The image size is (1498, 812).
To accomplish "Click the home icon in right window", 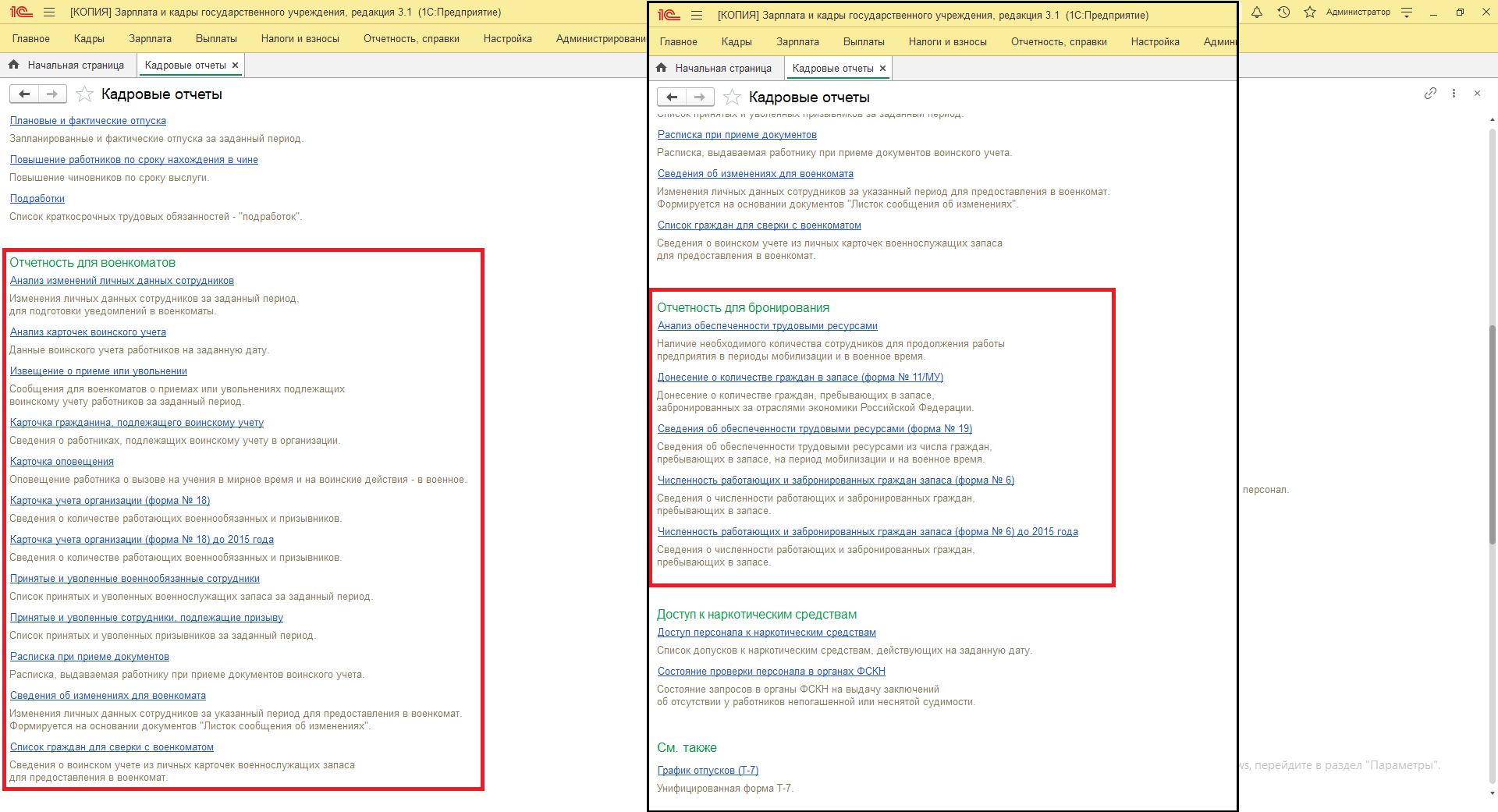I will pos(661,68).
